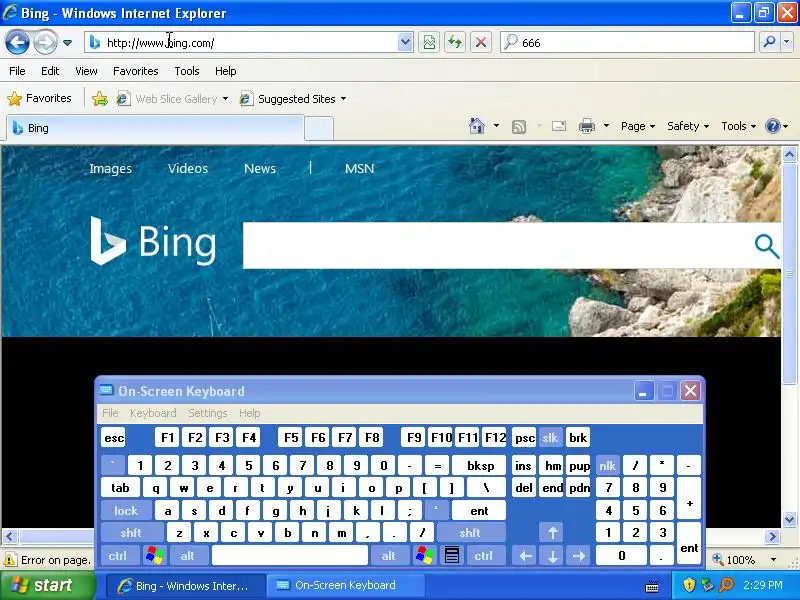Click the Error on page warning icon
This screenshot has height=600, width=800.
click(x=9, y=560)
